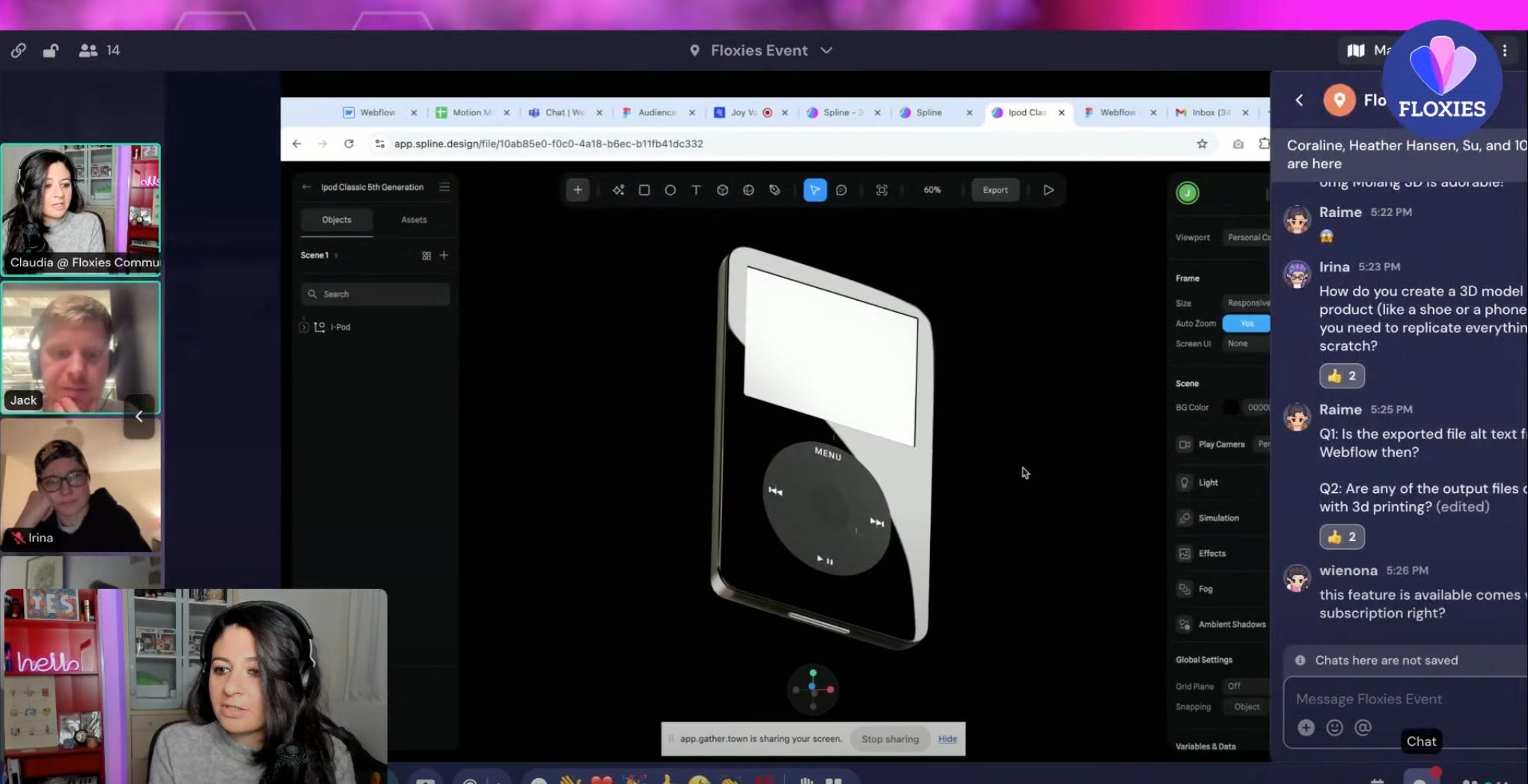This screenshot has width=1528, height=784.
Task: Add a new scene with plus icon
Action: (444, 255)
